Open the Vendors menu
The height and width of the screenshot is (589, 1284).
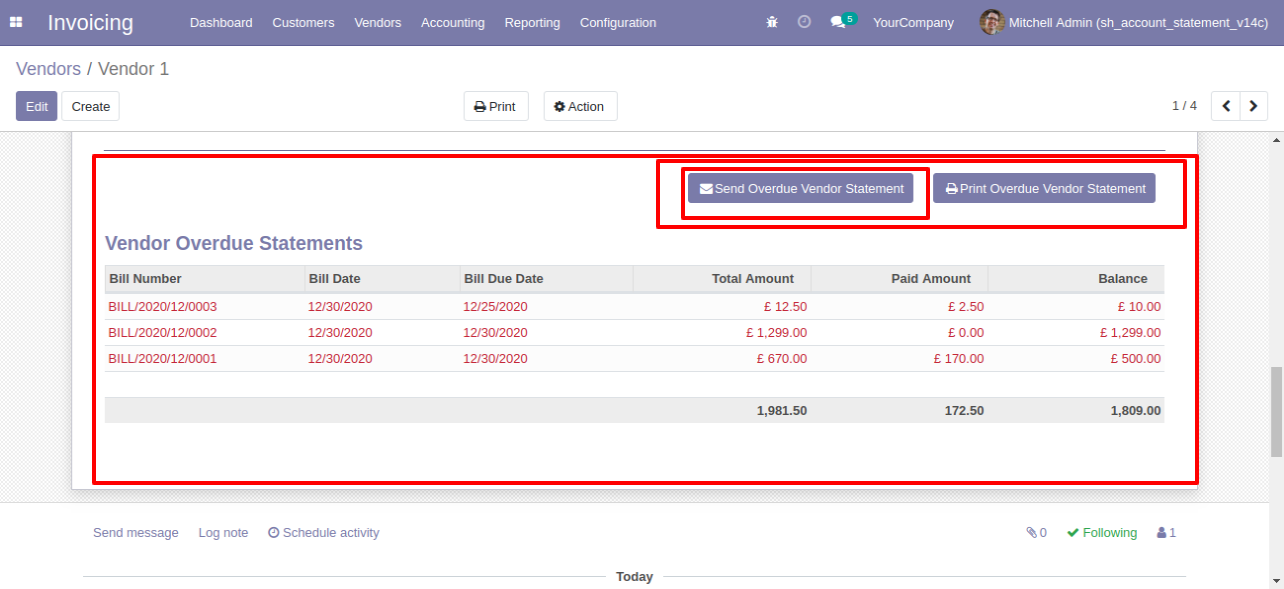coord(378,22)
